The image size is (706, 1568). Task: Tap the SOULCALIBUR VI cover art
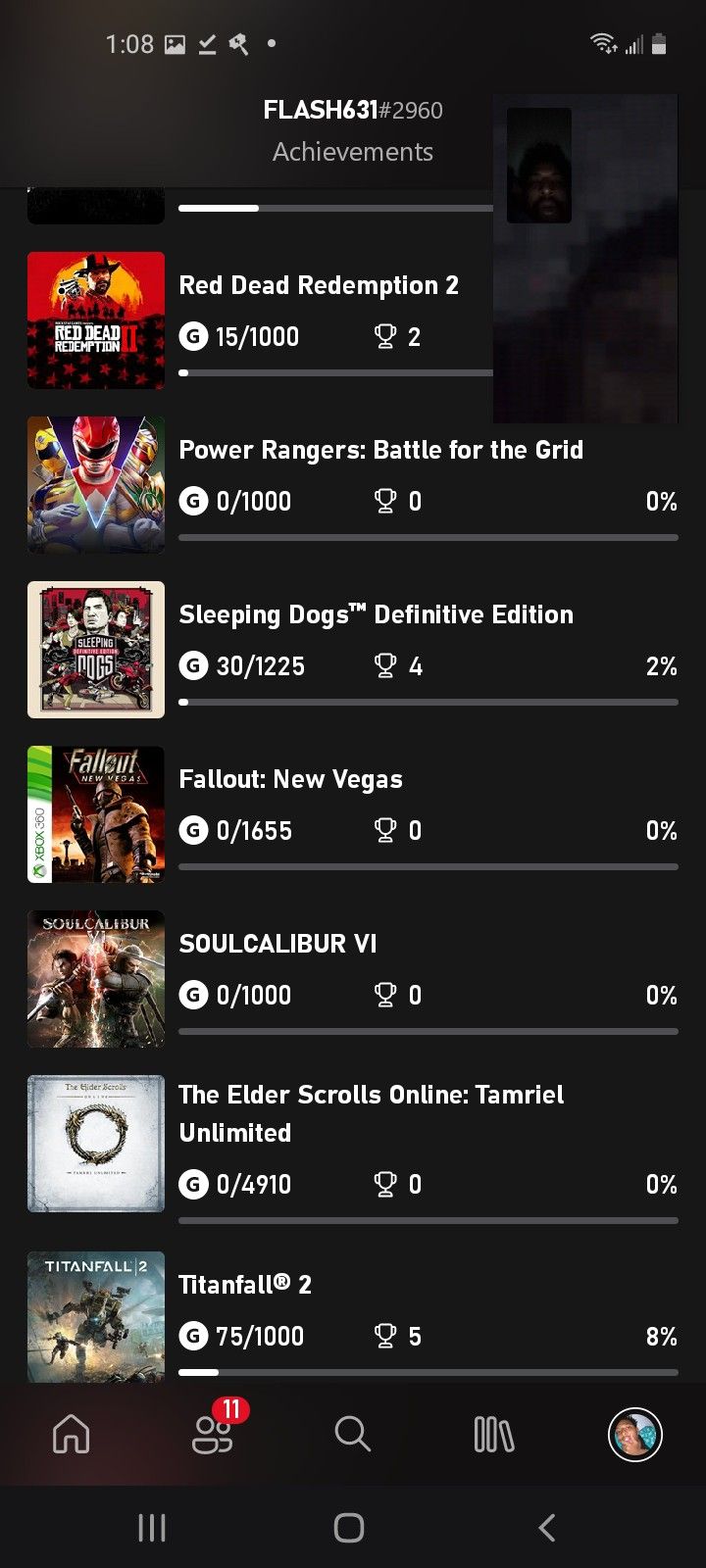[96, 979]
